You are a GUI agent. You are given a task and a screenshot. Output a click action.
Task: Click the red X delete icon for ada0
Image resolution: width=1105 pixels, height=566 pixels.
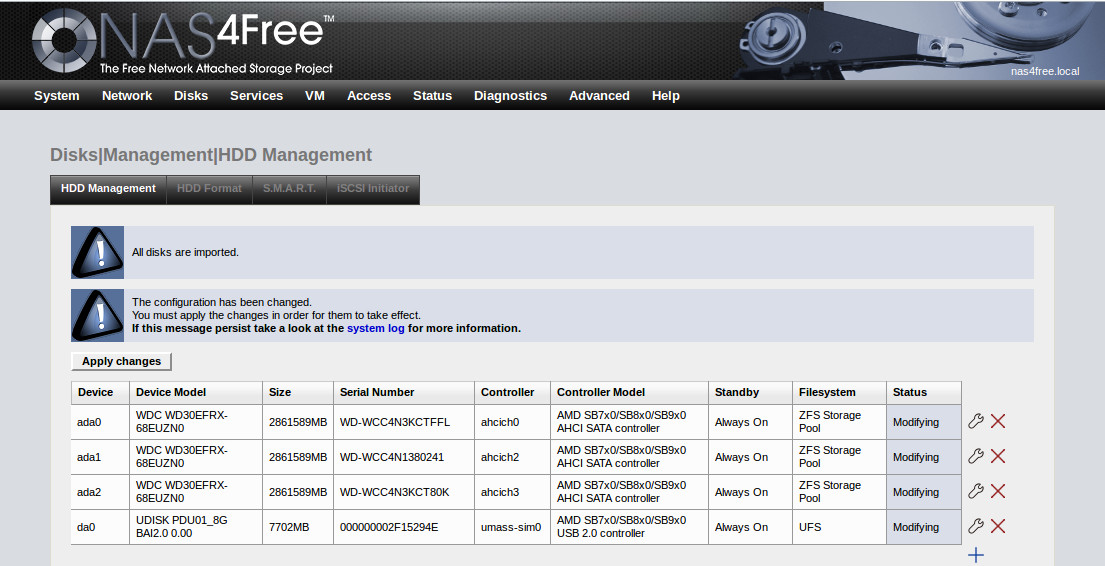[998, 421]
